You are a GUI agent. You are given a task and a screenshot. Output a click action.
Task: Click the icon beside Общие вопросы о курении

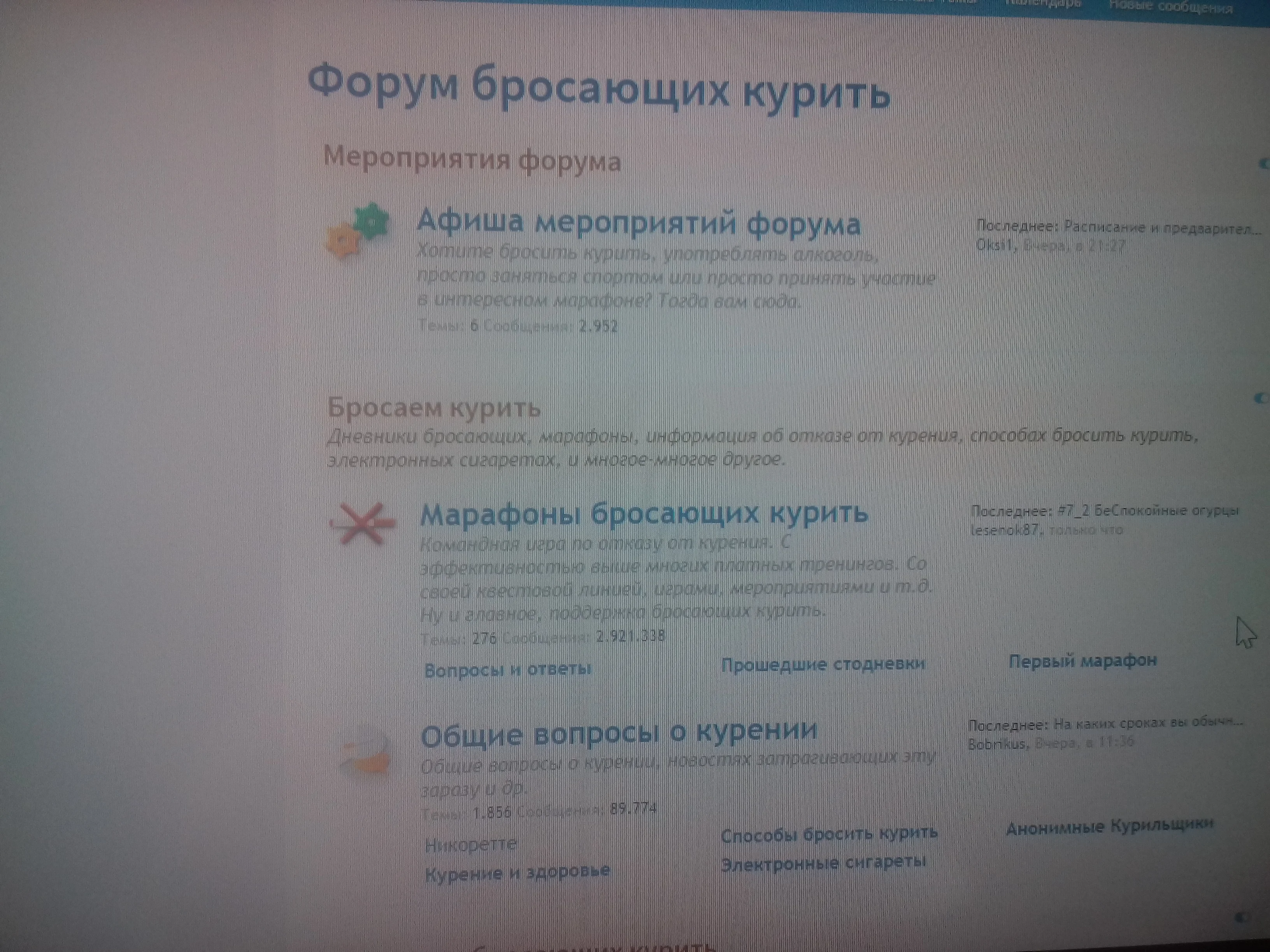[x=365, y=752]
